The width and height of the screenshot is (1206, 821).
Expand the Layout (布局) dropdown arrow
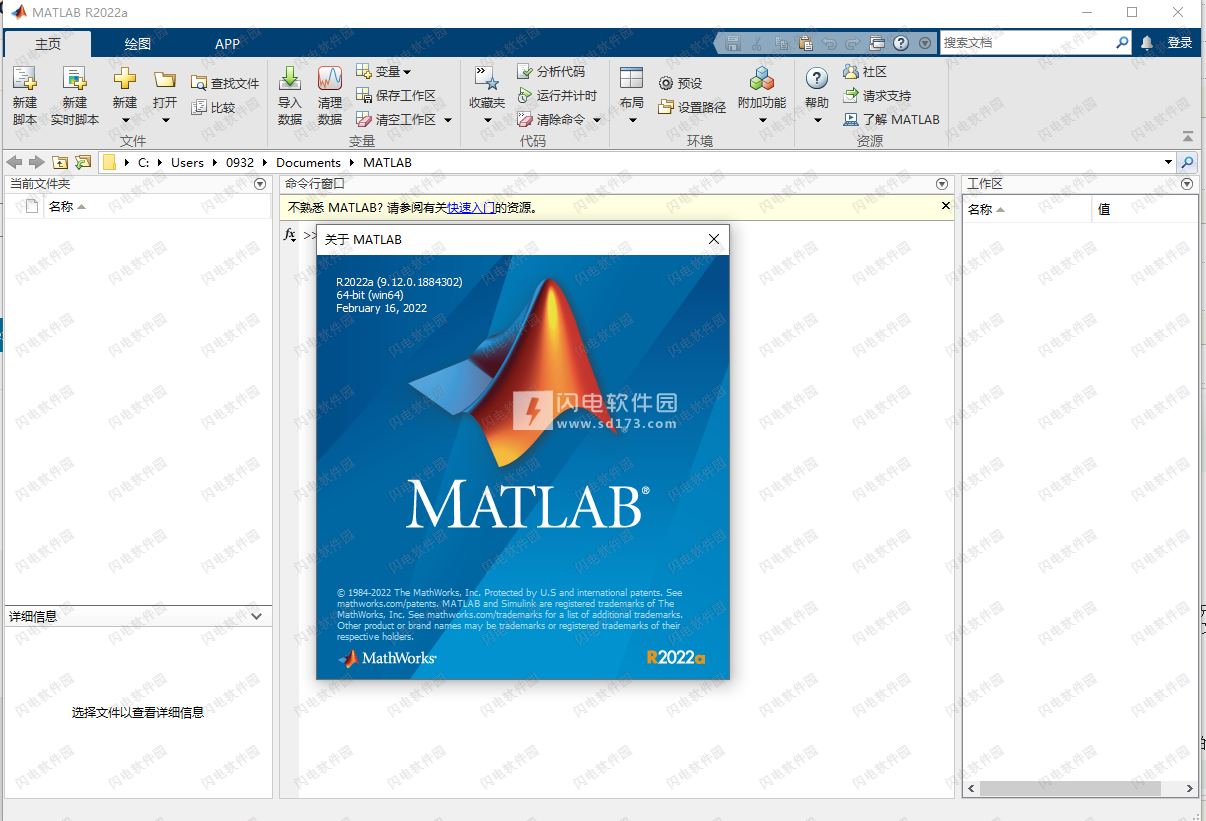632,120
